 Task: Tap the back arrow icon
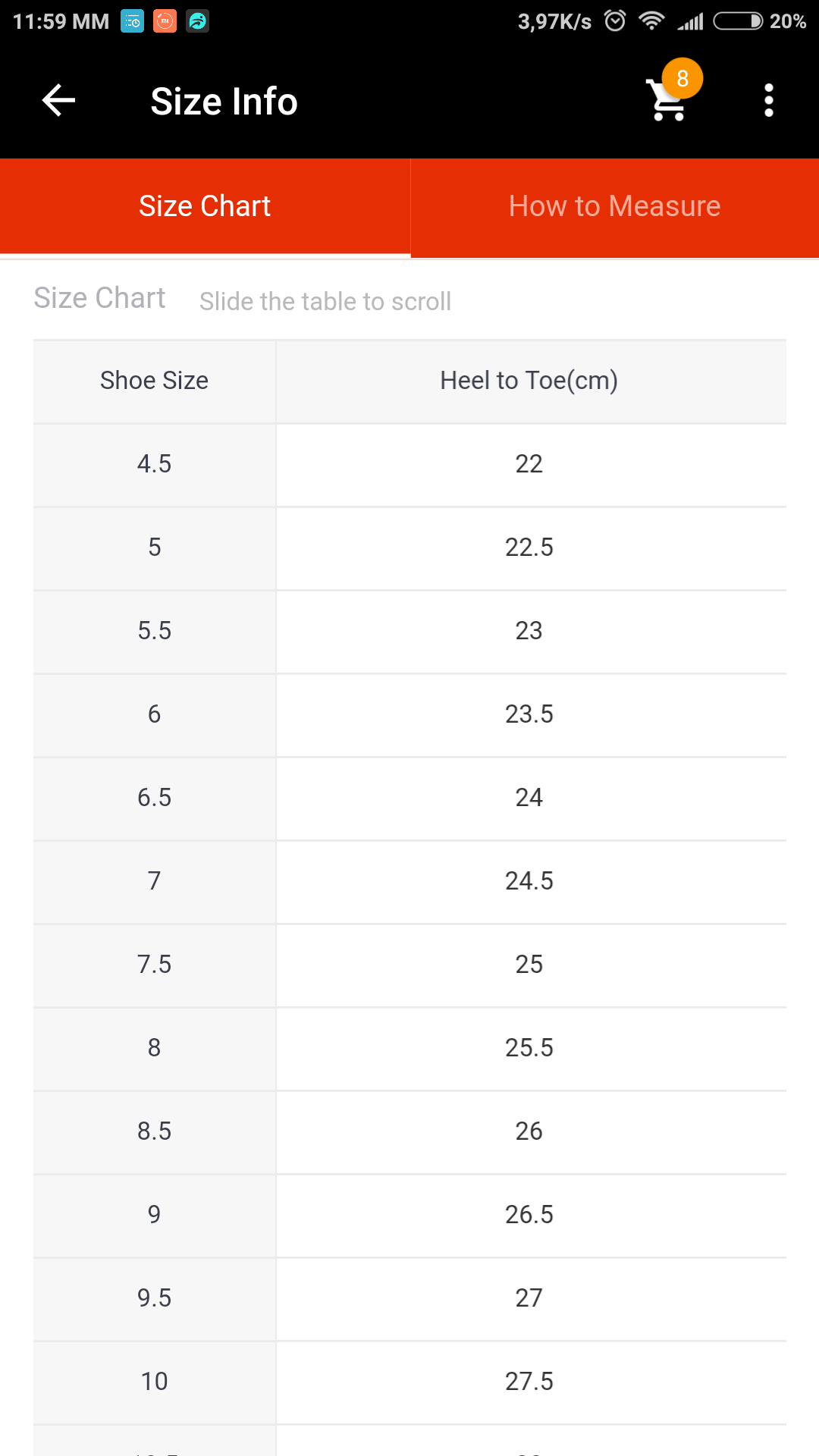tap(58, 101)
